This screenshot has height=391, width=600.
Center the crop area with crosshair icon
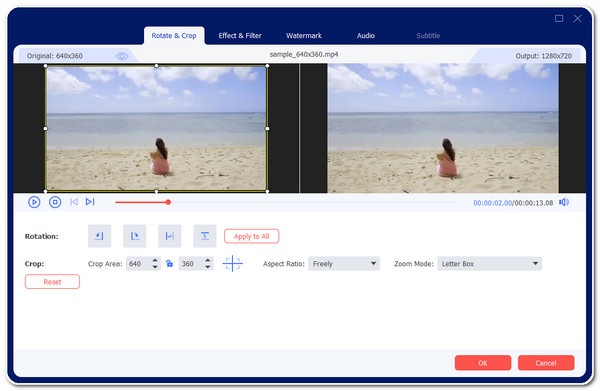[x=233, y=264]
